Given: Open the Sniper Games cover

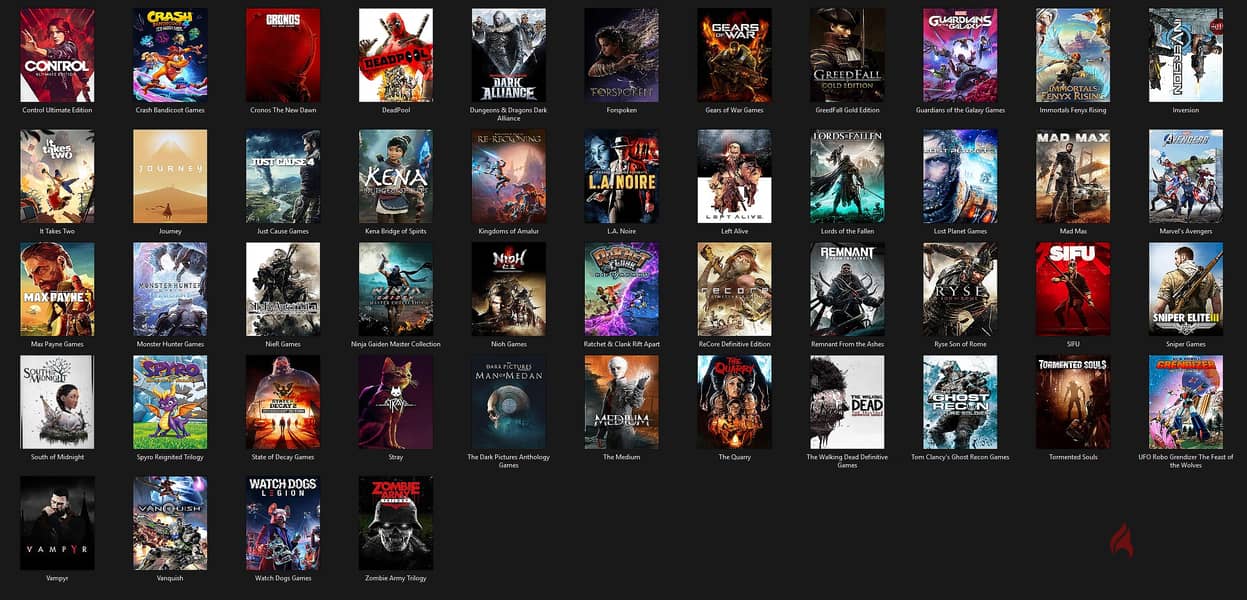Looking at the screenshot, I should [x=1186, y=289].
